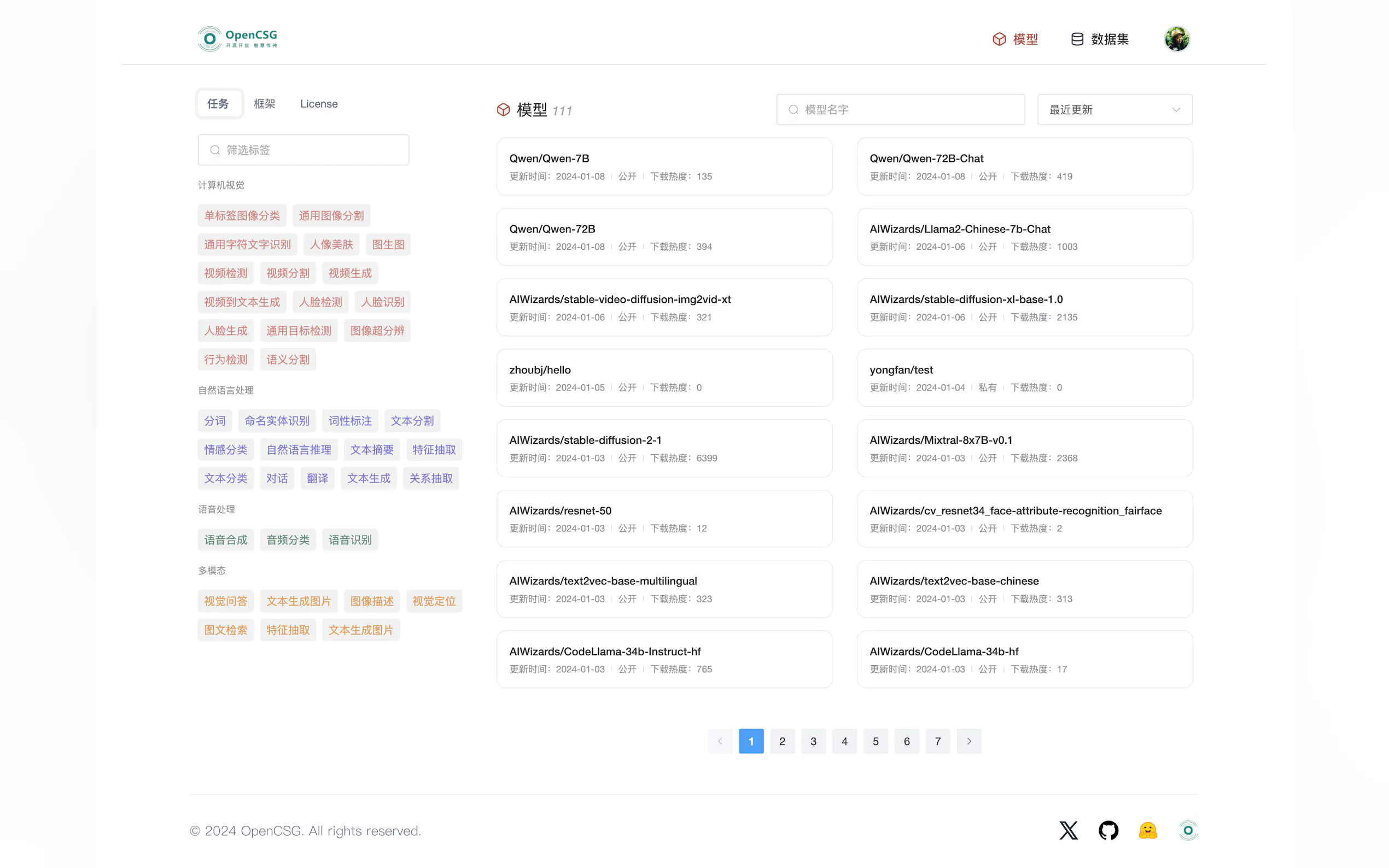Go to page 5
The width and height of the screenshot is (1389, 868).
pos(876,741)
